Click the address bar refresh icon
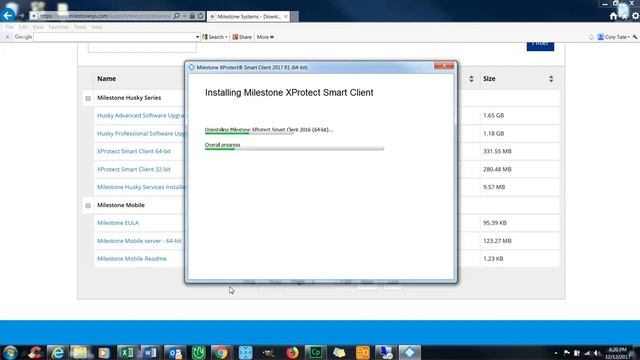This screenshot has height=360, width=640. (x=200, y=16)
